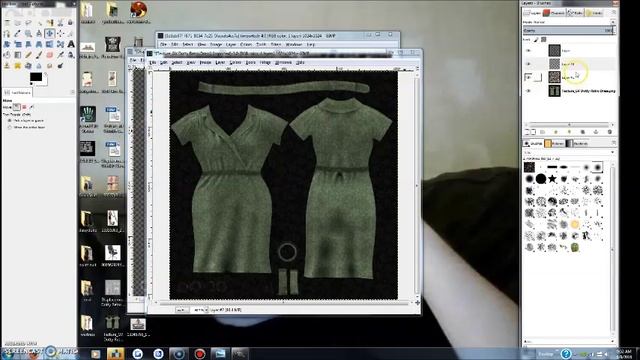The height and width of the screenshot is (360, 640).
Task: Open the Image menu in back GIMP window
Action: [x=216, y=44]
